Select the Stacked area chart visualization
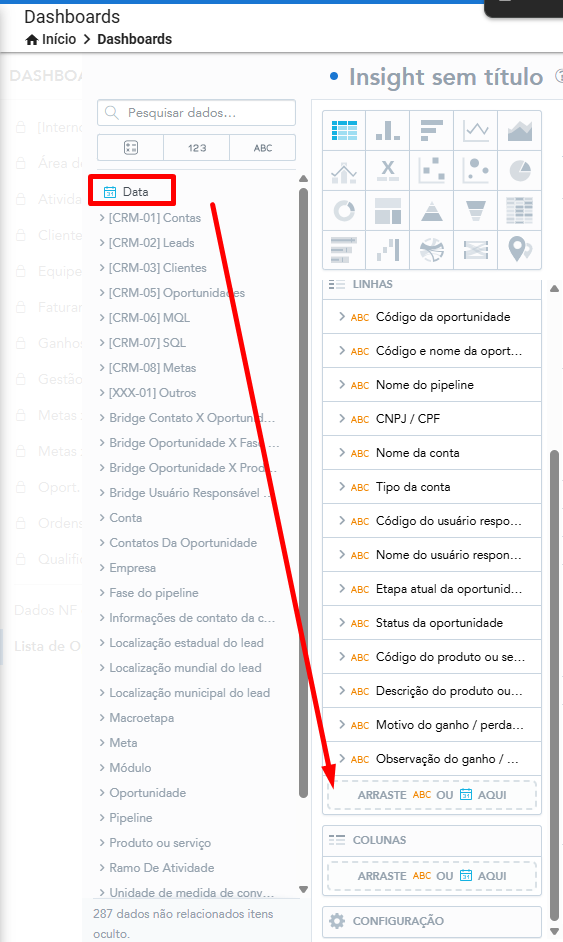 pos(520,130)
